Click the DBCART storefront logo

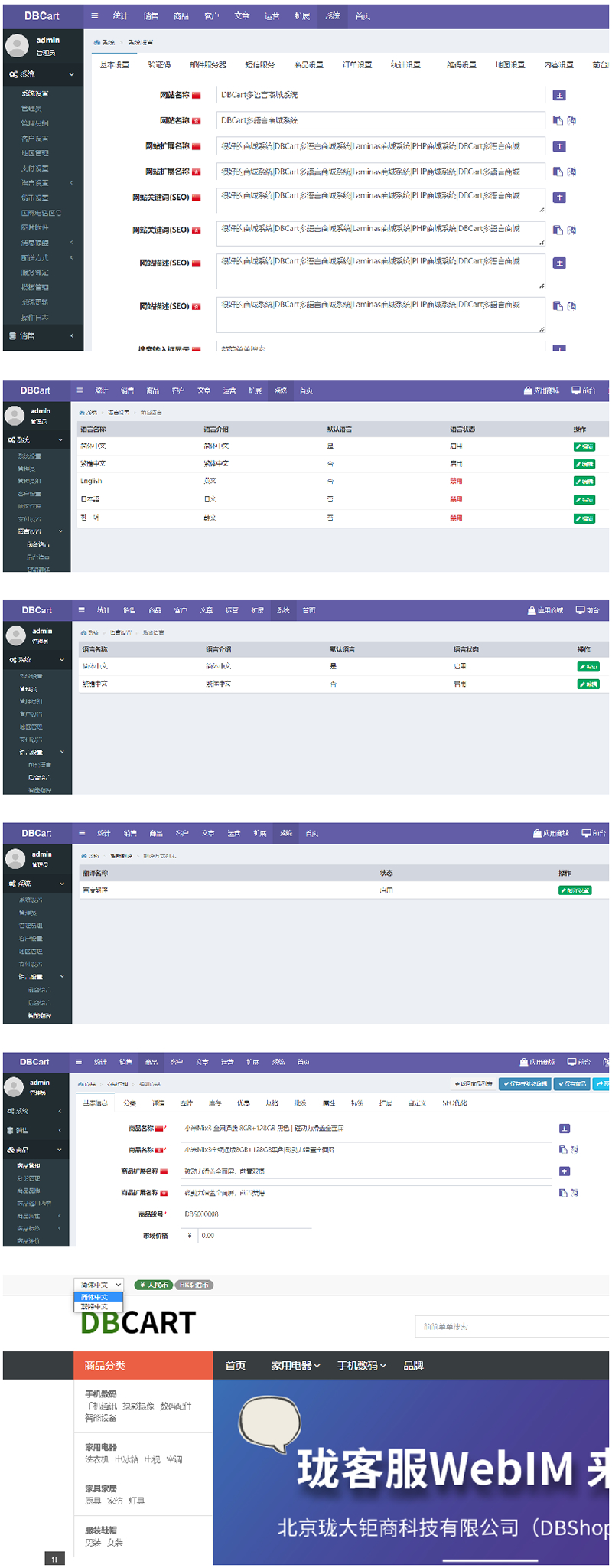(x=138, y=1323)
